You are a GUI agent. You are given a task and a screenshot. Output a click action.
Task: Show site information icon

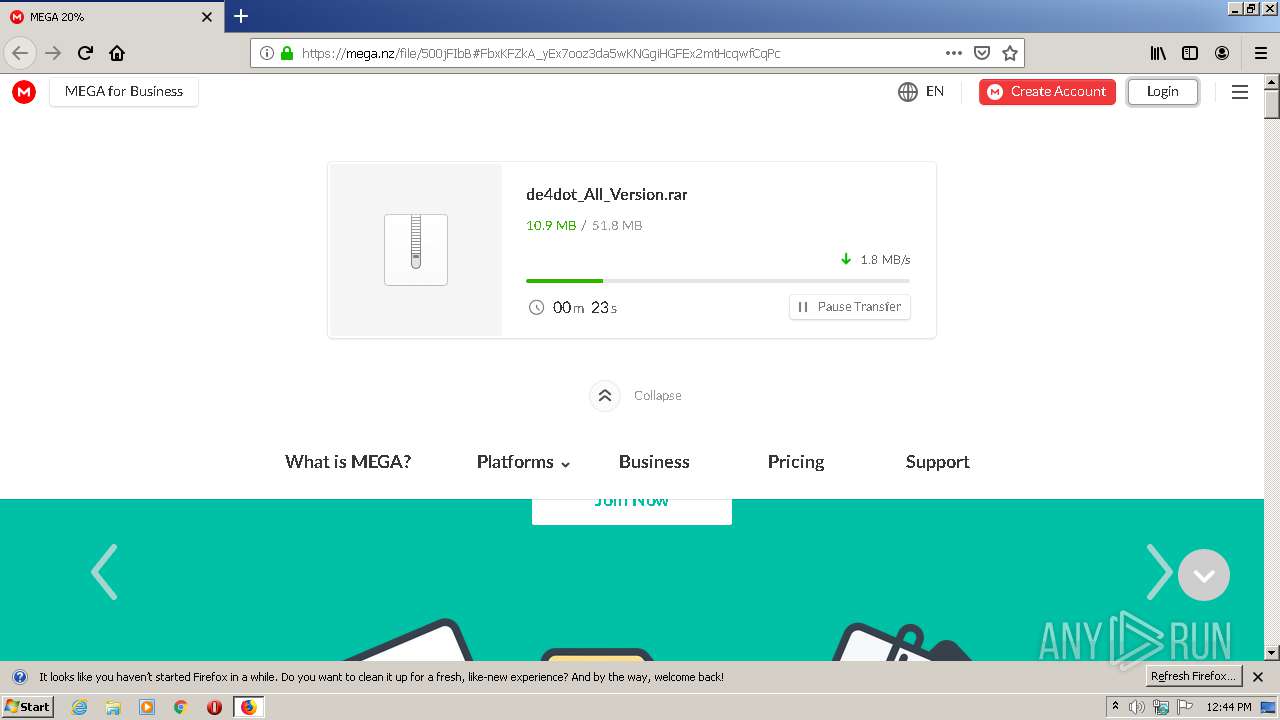[267, 53]
